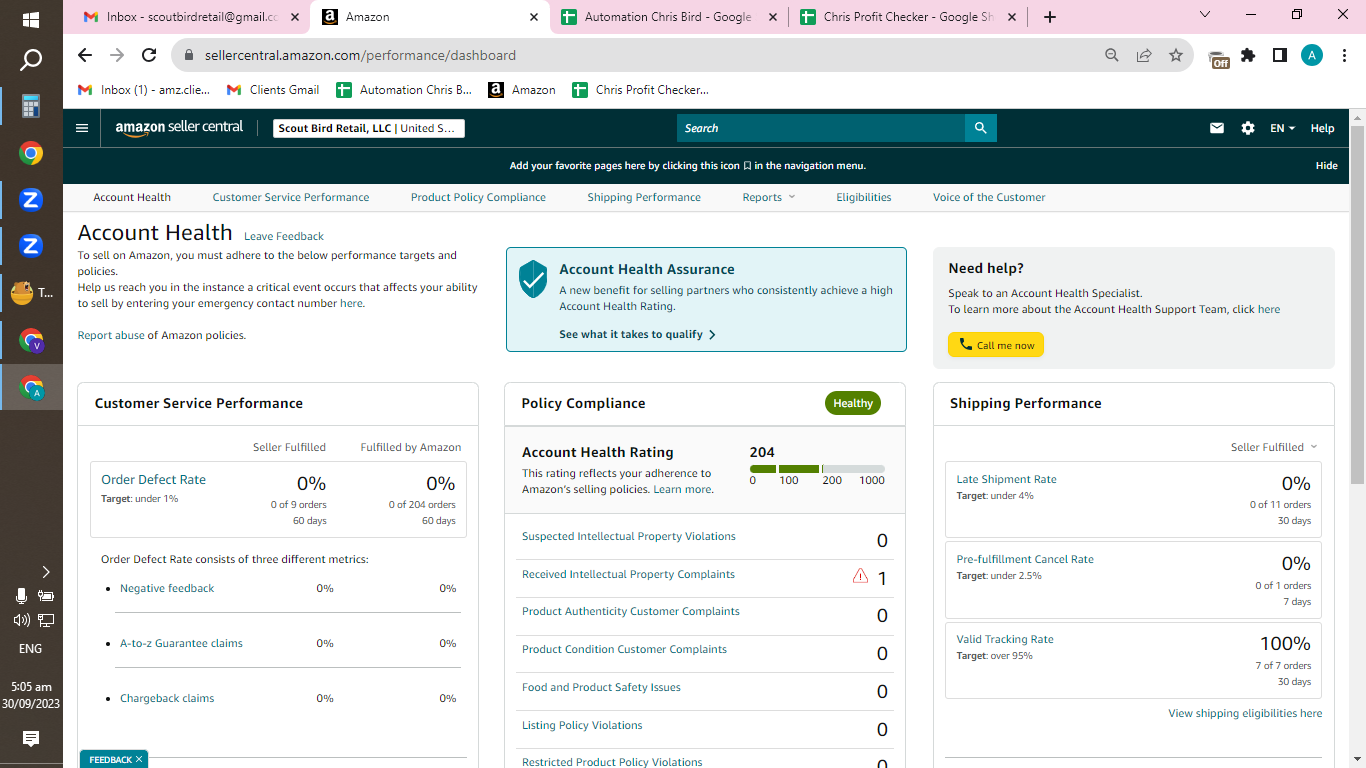Screen dimensions: 1366x768
Task: Click View shipping eligibilities here link
Action: (x=1245, y=713)
